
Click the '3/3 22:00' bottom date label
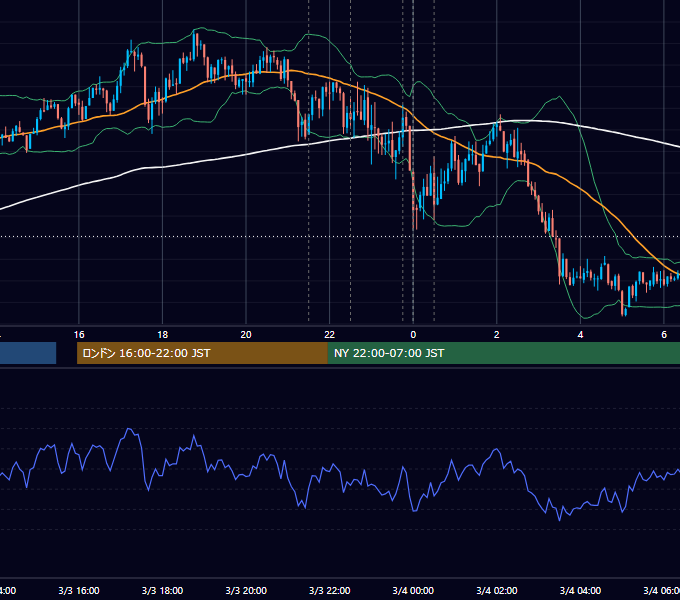pyautogui.click(x=330, y=590)
